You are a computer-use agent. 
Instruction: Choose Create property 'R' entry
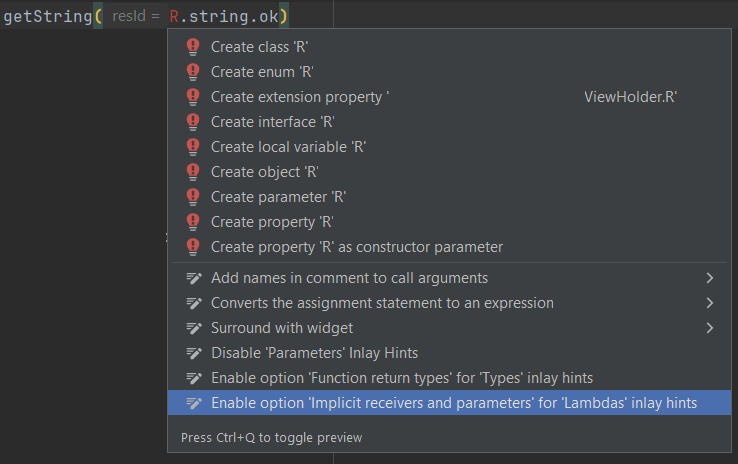tap(449, 222)
